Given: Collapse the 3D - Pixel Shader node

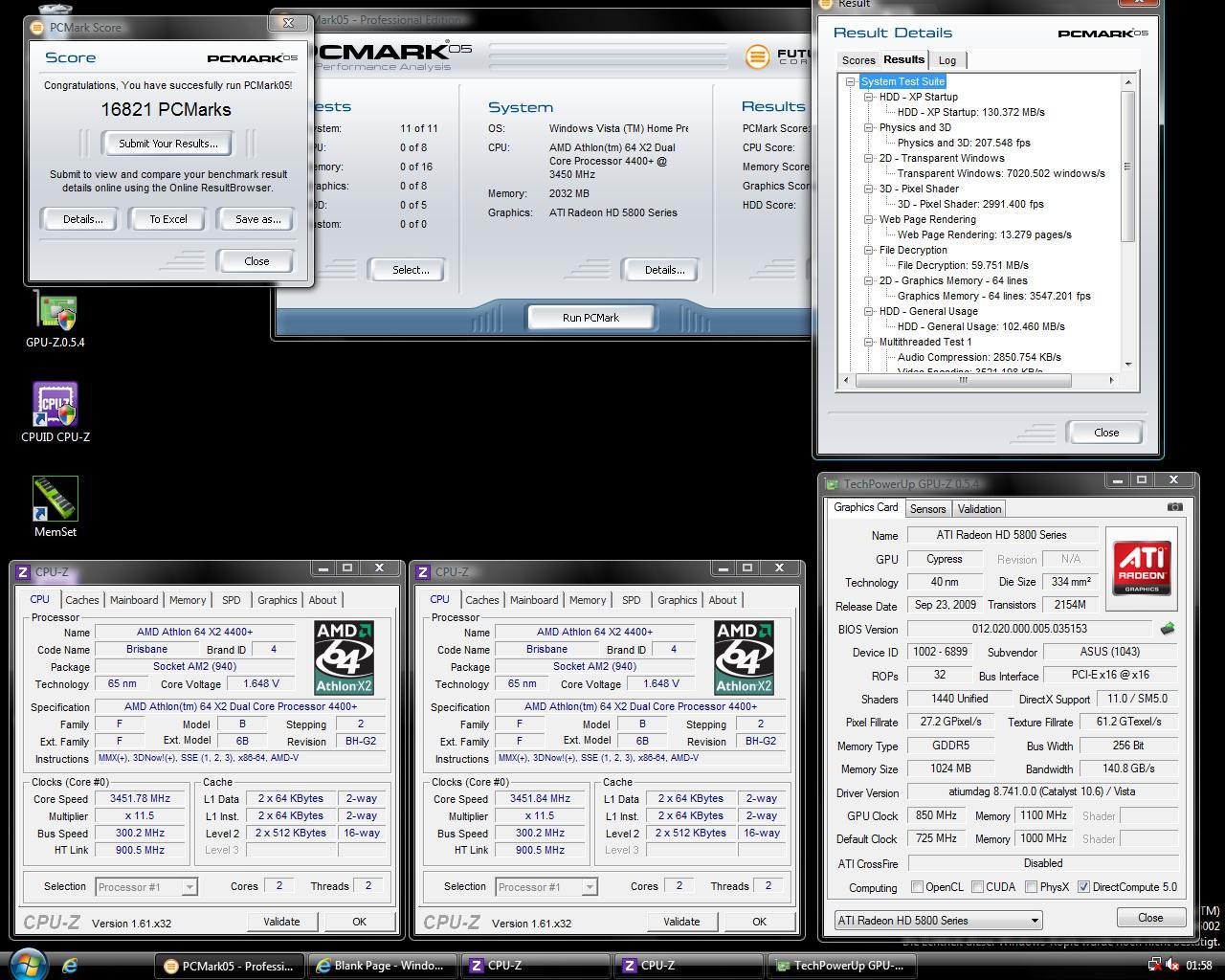Looking at the screenshot, I should (x=869, y=189).
